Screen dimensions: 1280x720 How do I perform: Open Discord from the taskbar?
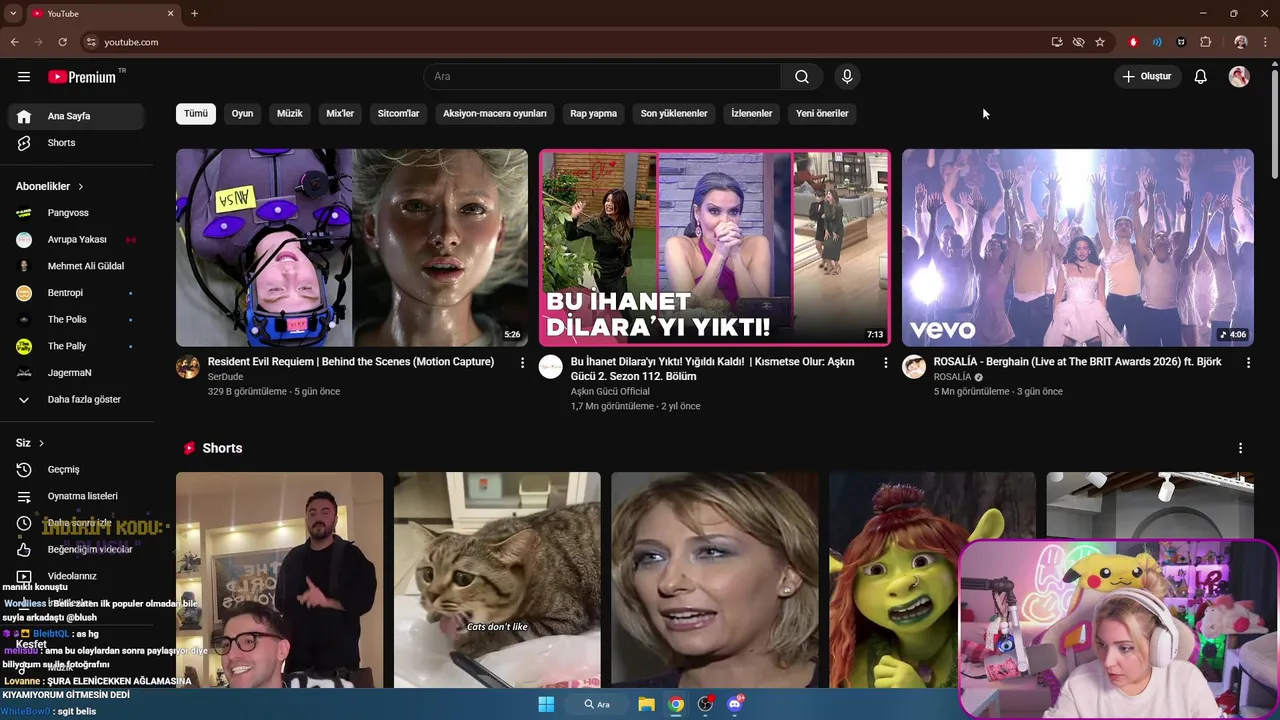point(736,704)
